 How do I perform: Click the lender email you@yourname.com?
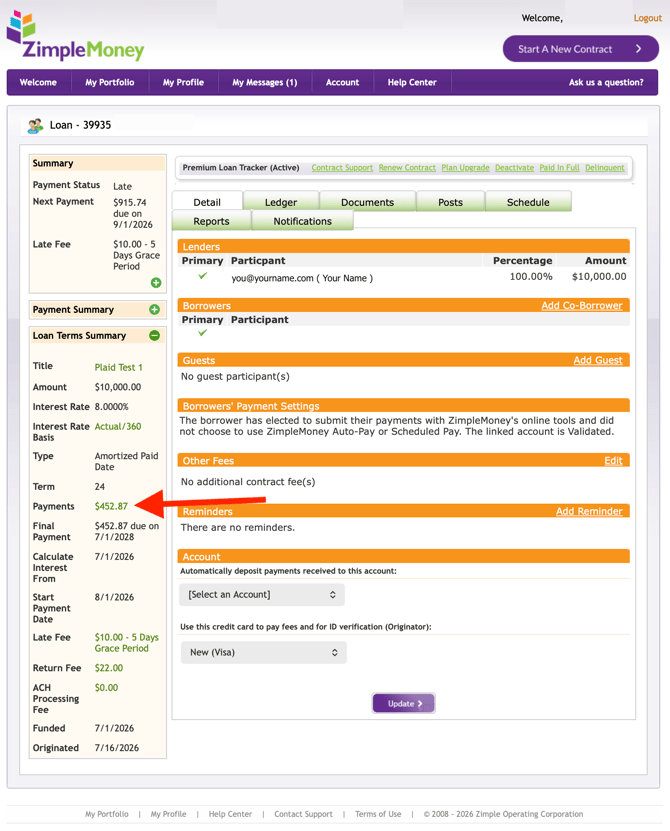tap(272, 278)
